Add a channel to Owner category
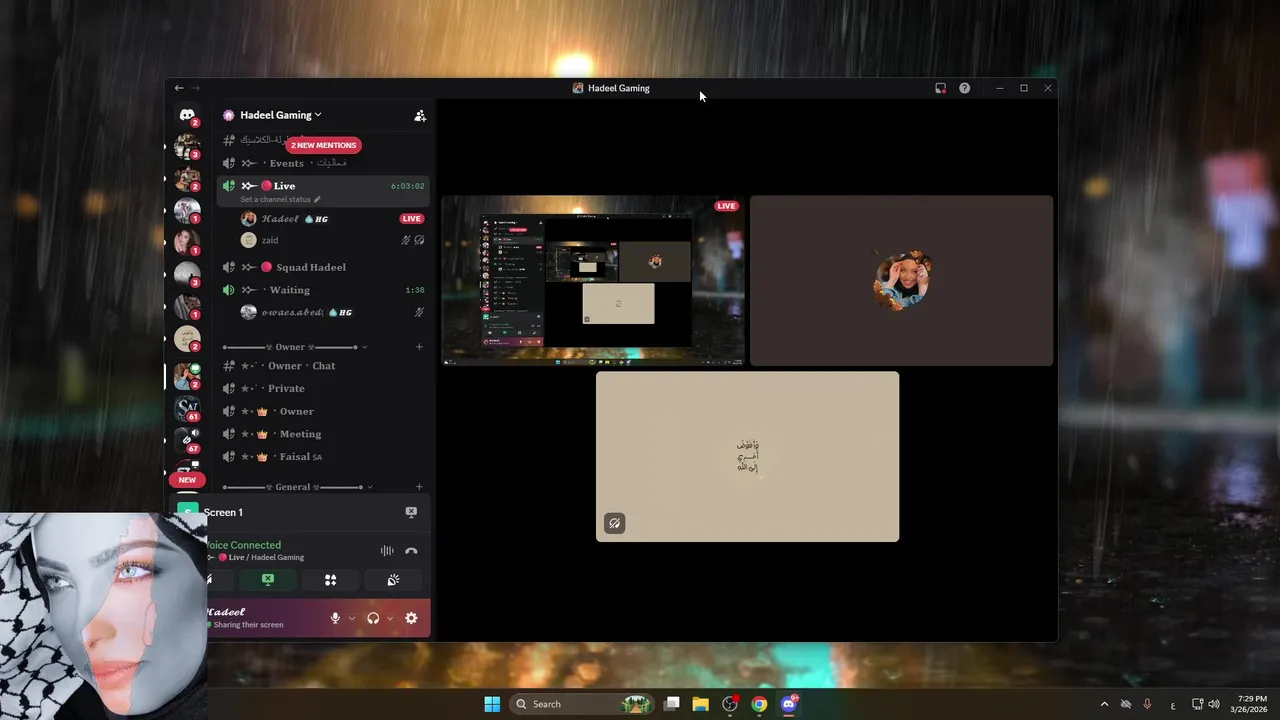 419,347
